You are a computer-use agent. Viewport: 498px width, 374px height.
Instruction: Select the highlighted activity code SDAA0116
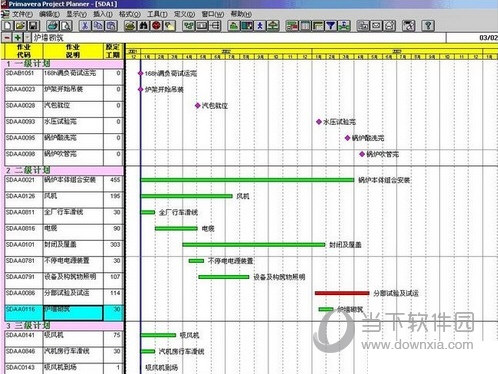point(20,309)
